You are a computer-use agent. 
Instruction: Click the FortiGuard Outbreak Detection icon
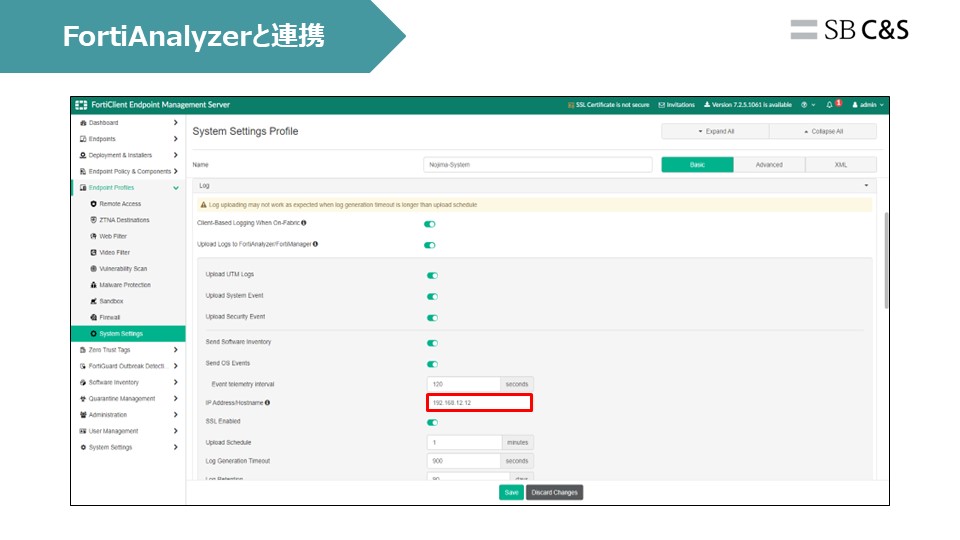coord(83,366)
